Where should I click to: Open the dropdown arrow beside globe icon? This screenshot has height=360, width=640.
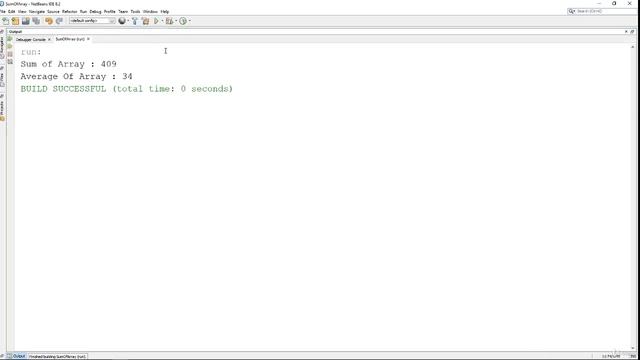128,21
